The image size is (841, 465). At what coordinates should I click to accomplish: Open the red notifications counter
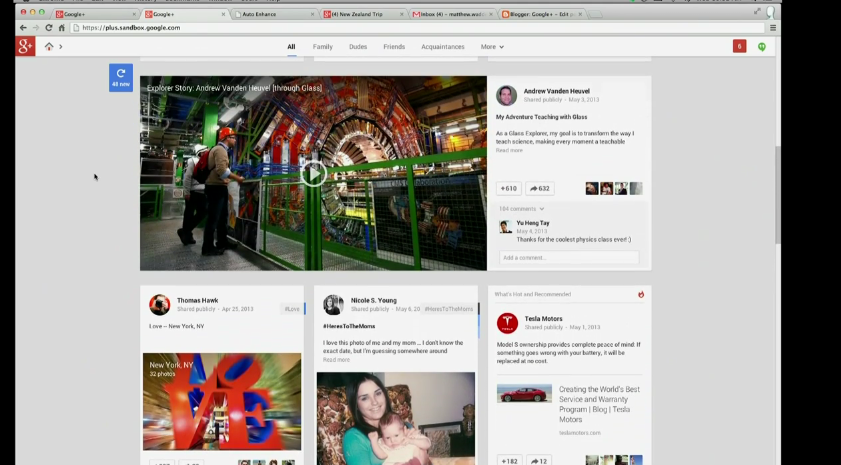point(740,47)
